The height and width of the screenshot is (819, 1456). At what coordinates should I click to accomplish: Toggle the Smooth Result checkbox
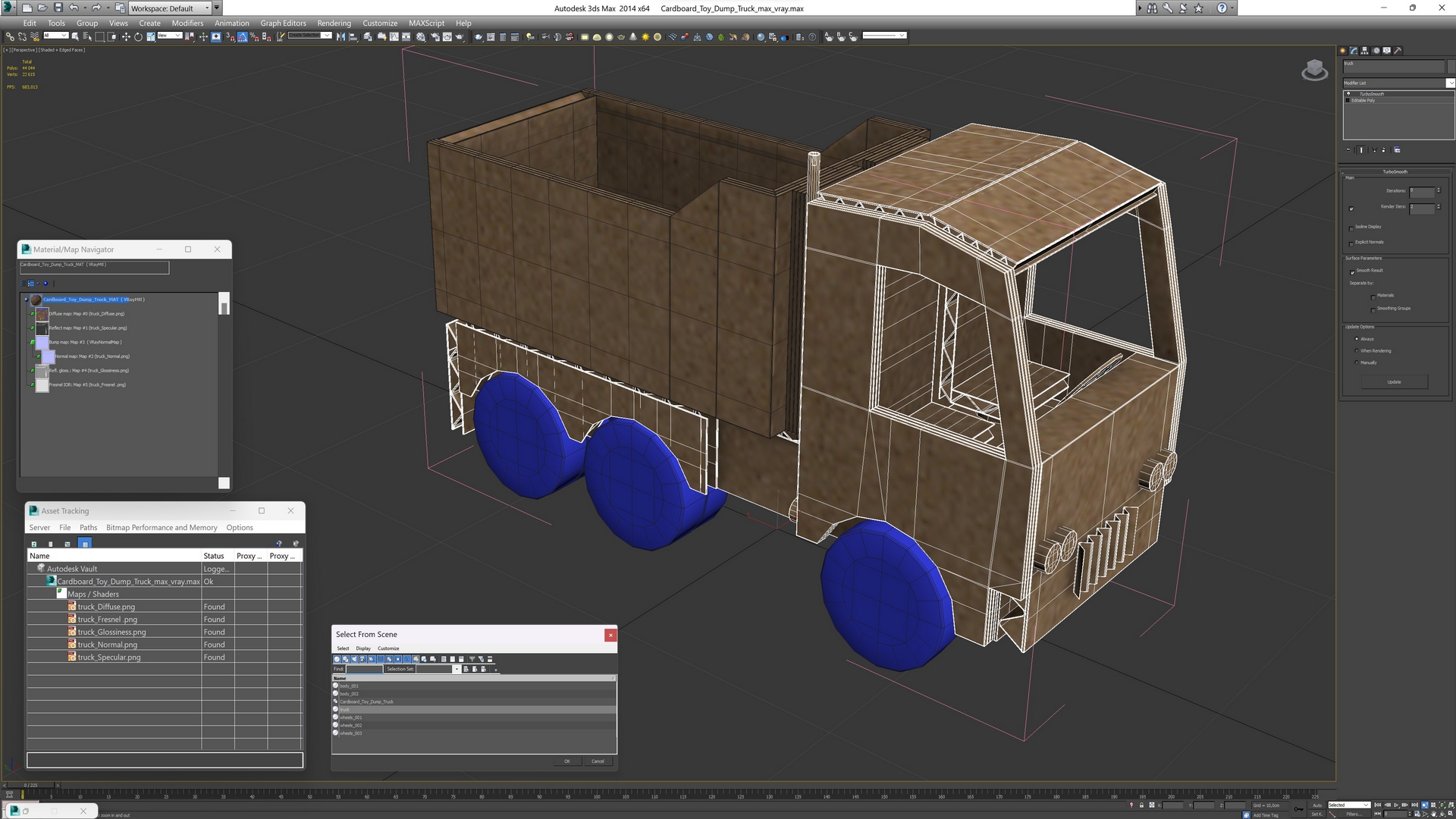pos(1352,271)
